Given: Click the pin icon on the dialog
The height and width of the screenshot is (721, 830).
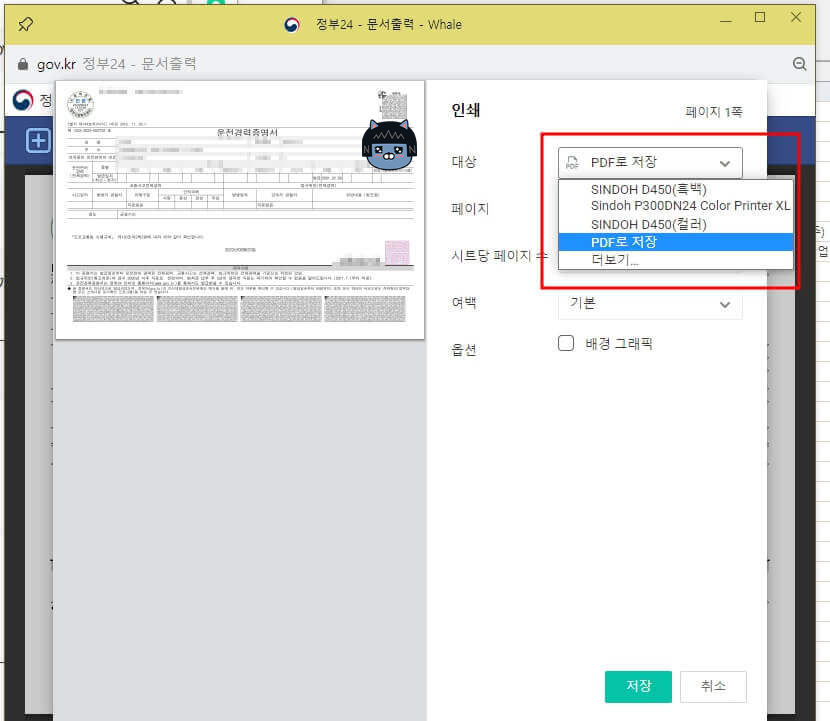Looking at the screenshot, I should [24, 23].
